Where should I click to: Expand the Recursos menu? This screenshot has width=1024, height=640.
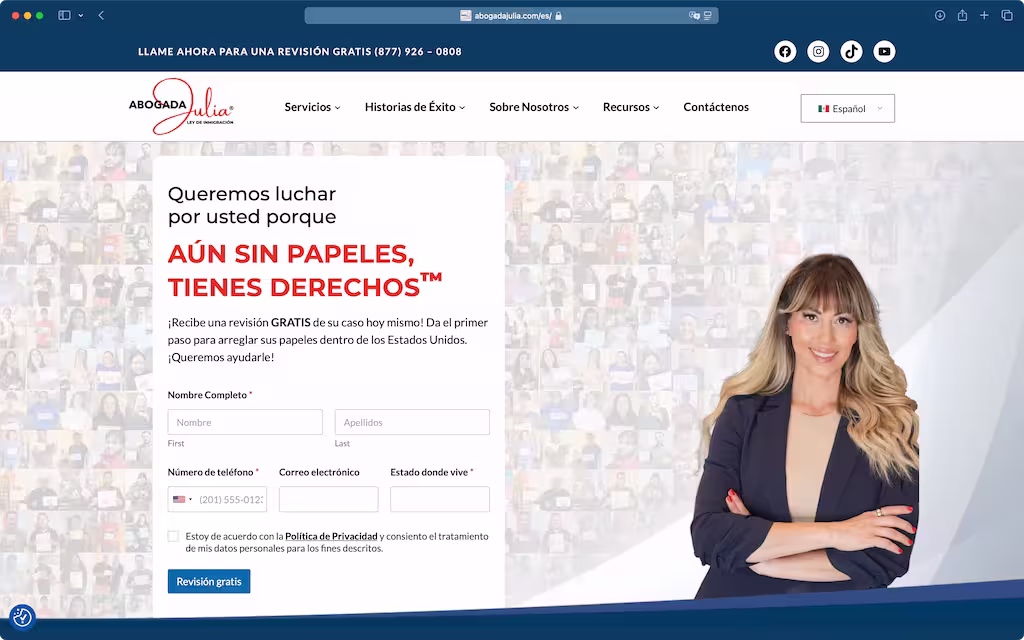click(631, 107)
